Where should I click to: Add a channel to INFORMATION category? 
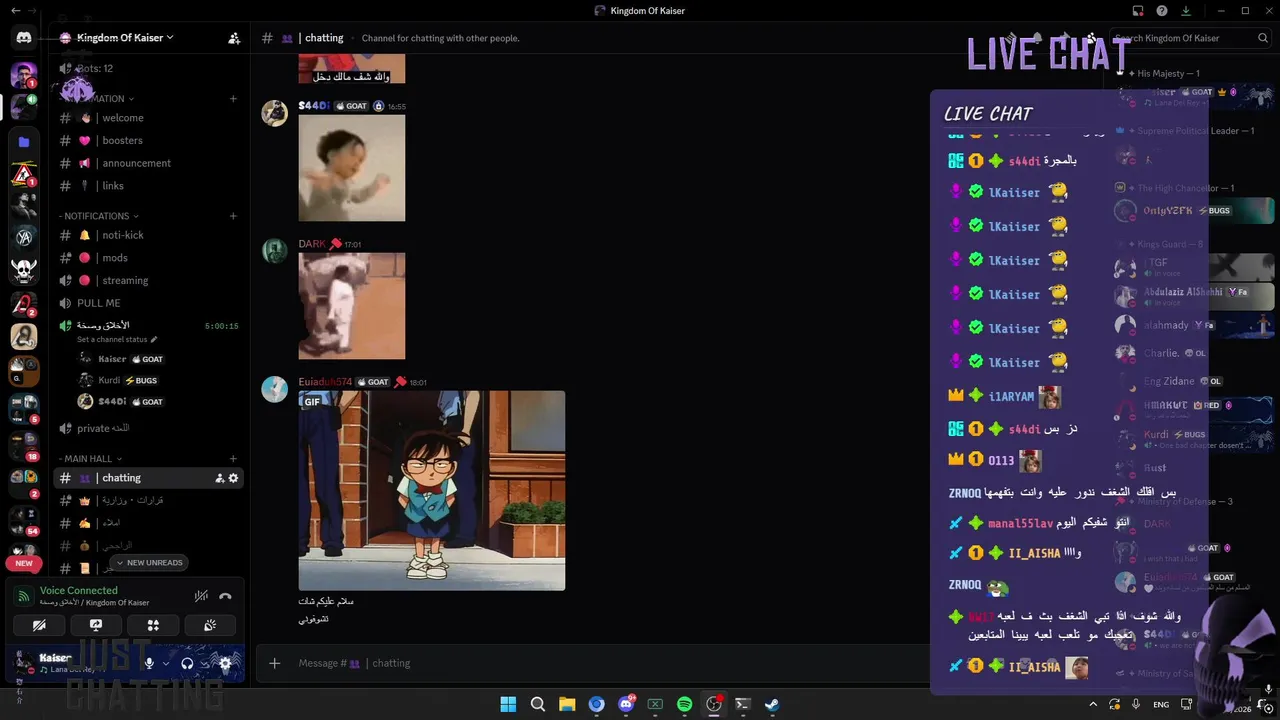coord(233,99)
